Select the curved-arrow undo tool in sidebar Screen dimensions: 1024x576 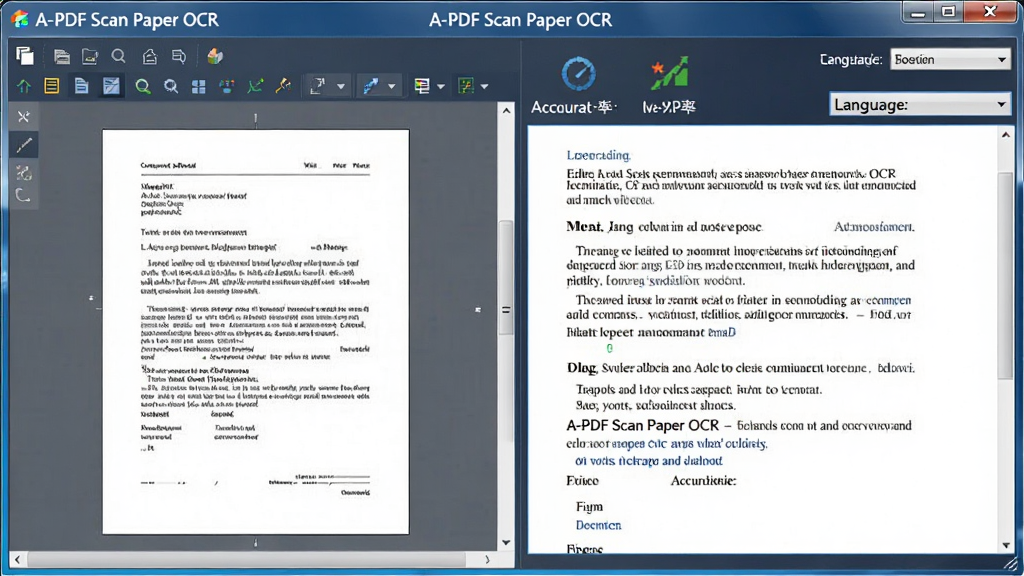pyautogui.click(x=24, y=195)
